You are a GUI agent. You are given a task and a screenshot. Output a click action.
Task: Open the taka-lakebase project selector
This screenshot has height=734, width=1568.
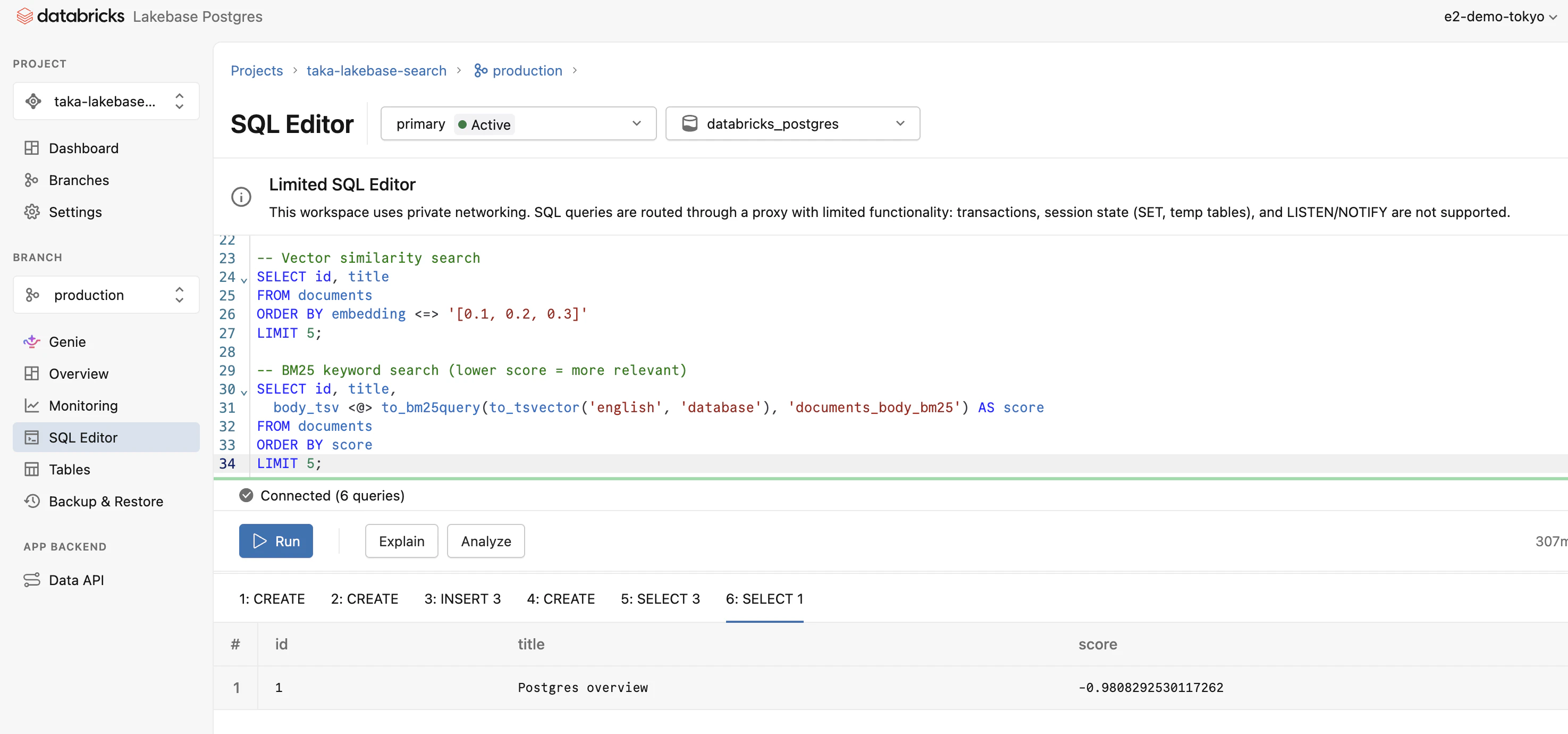[106, 101]
